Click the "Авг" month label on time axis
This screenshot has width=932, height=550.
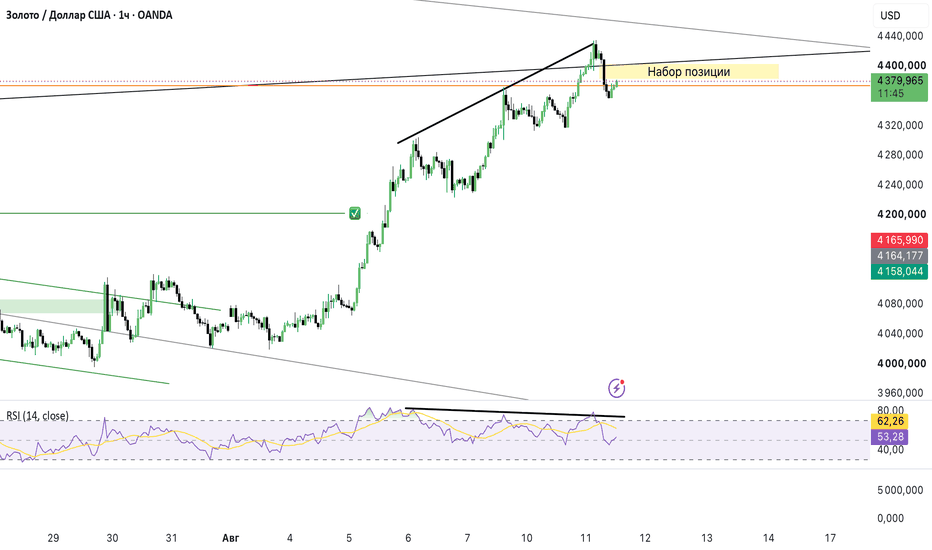231,538
